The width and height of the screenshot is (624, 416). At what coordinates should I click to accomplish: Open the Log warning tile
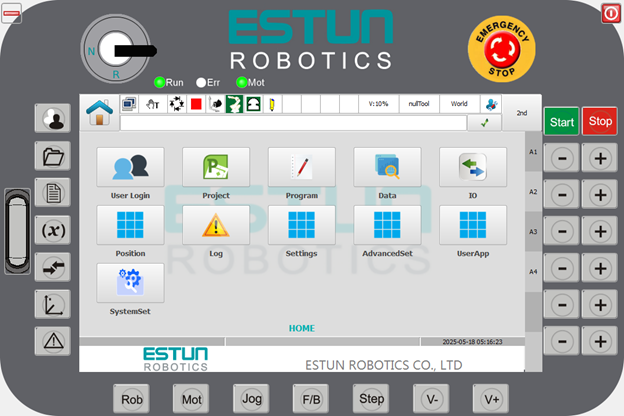pyautogui.click(x=216, y=225)
